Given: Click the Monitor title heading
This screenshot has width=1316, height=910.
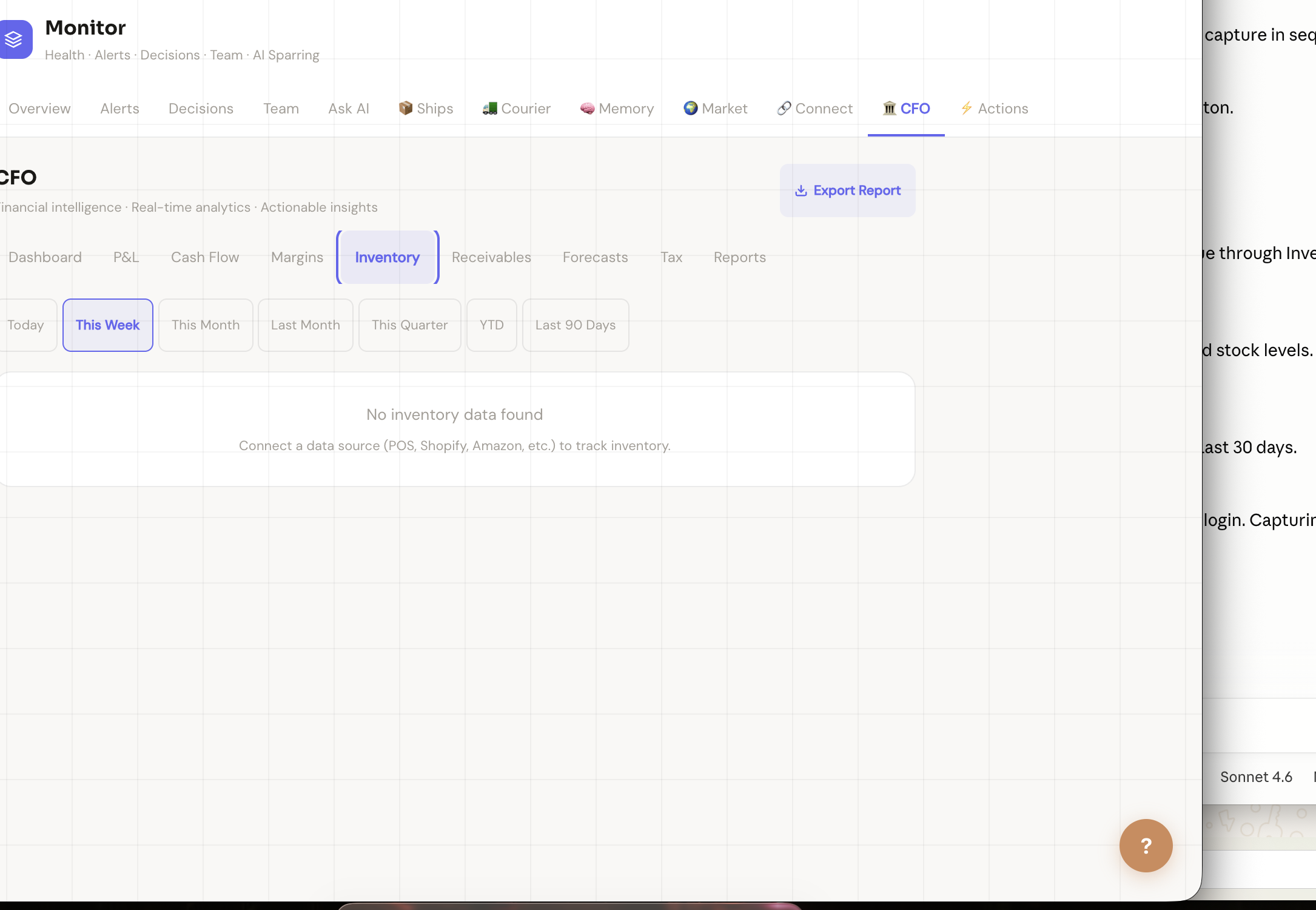Looking at the screenshot, I should click(x=86, y=28).
